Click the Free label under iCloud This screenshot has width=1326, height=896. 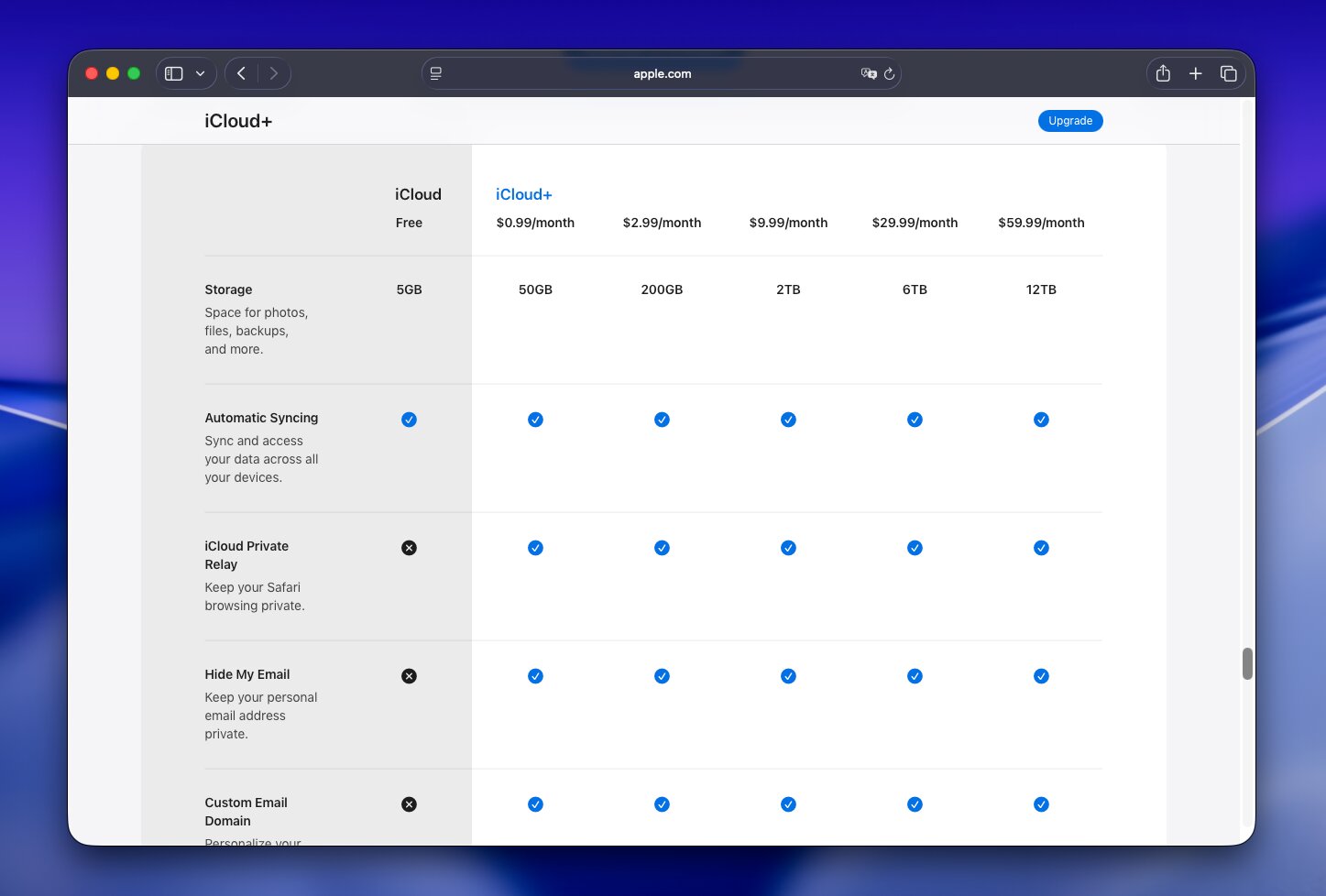pos(409,223)
